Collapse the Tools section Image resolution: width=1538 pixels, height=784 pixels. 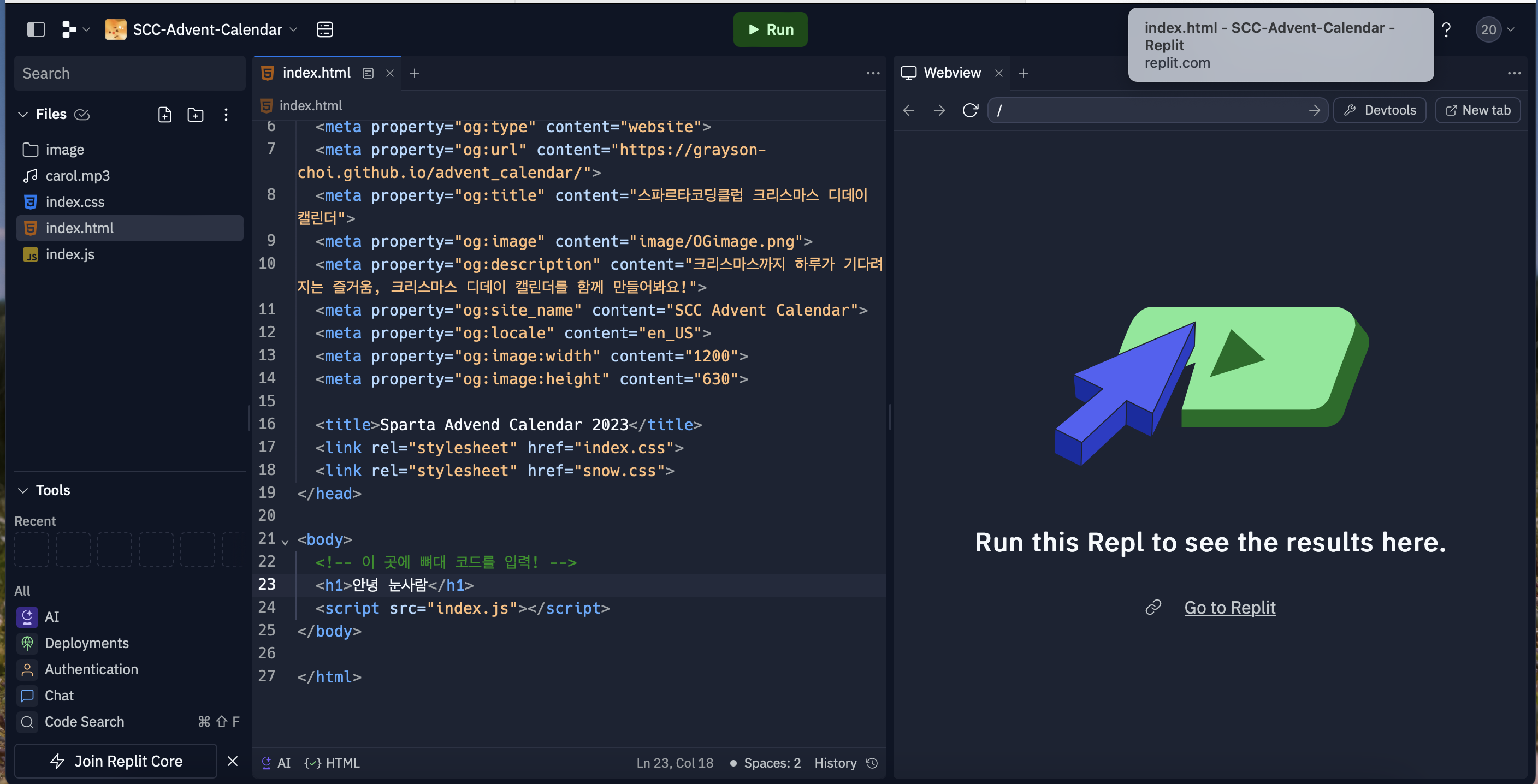click(23, 490)
